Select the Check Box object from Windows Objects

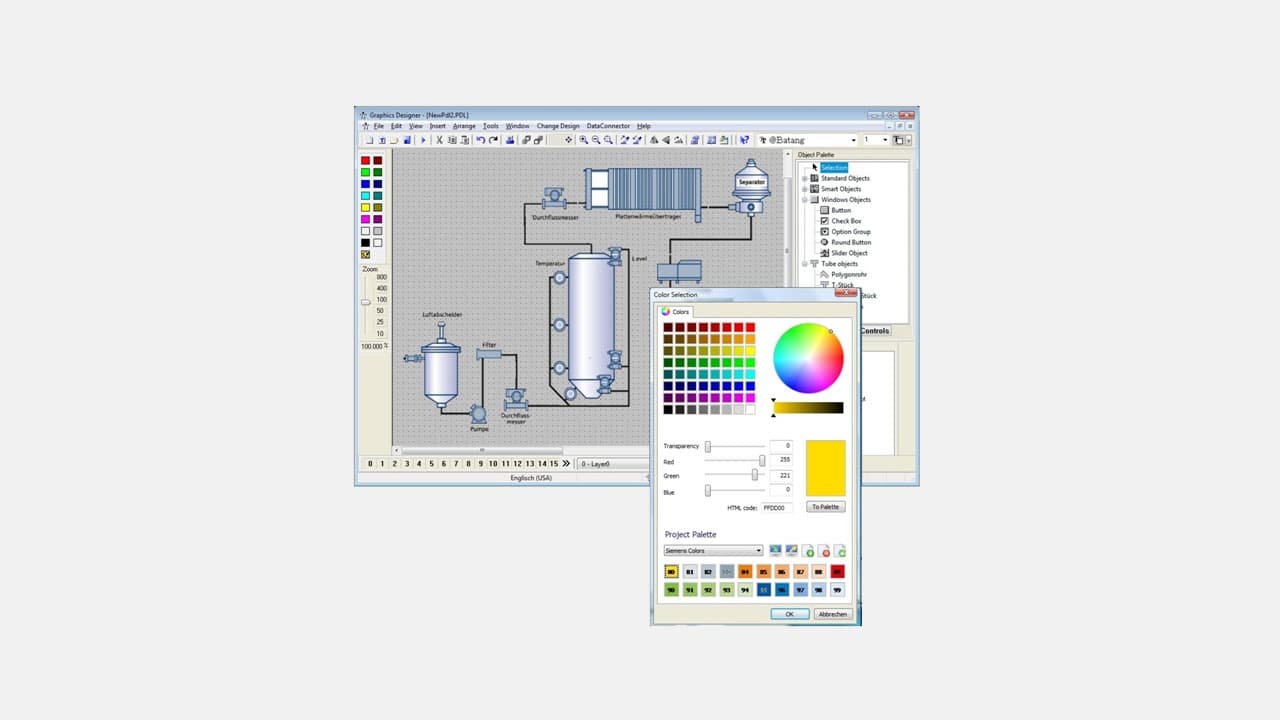point(847,220)
